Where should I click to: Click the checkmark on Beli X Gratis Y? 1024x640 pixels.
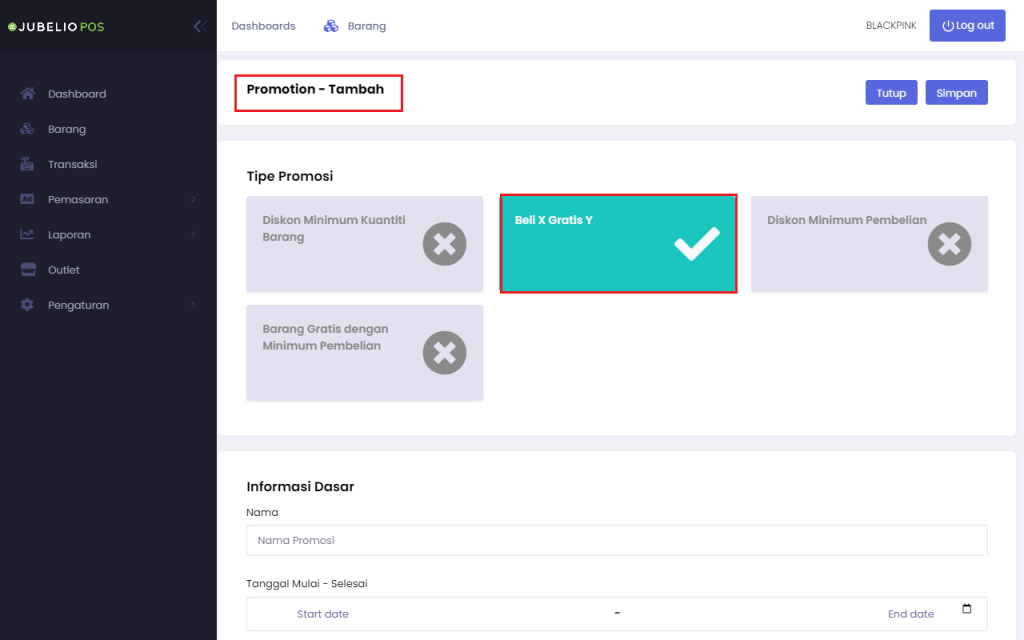click(x=697, y=244)
